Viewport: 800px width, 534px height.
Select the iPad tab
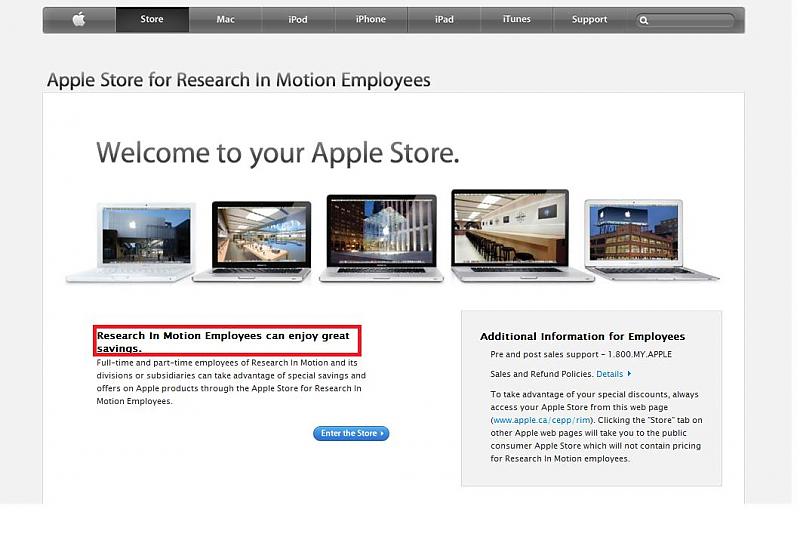point(444,20)
